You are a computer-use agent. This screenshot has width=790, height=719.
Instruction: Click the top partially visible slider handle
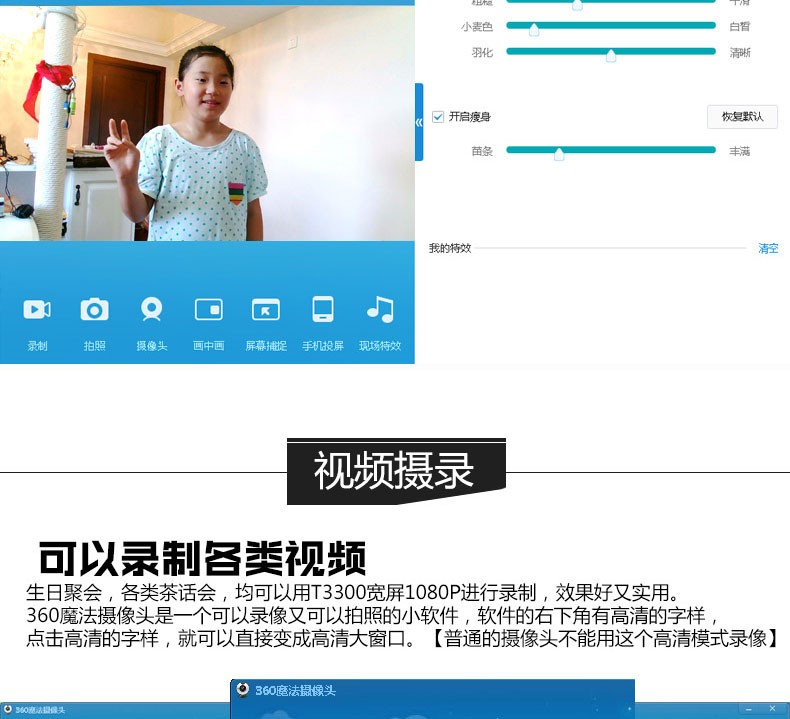pyautogui.click(x=577, y=5)
